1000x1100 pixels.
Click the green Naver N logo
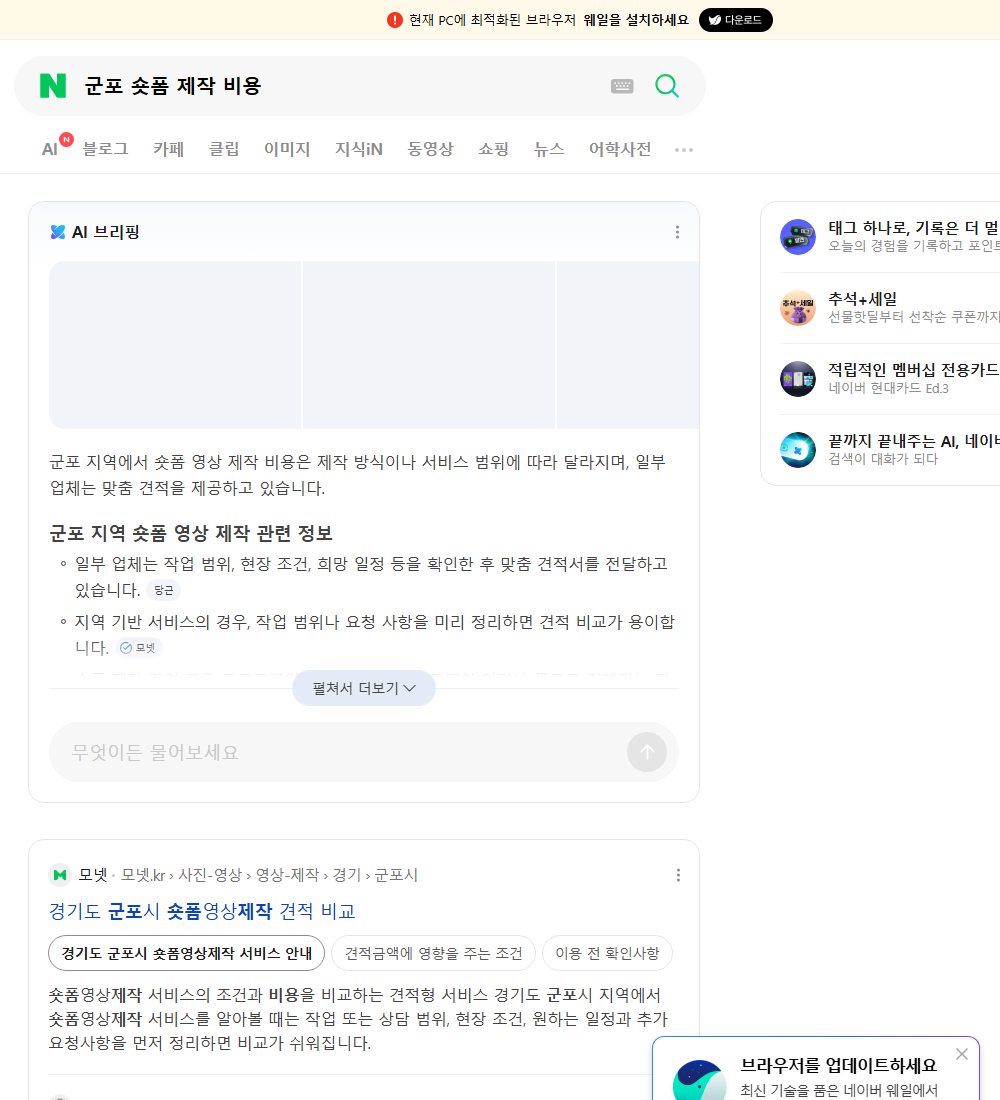pyautogui.click(x=53, y=86)
